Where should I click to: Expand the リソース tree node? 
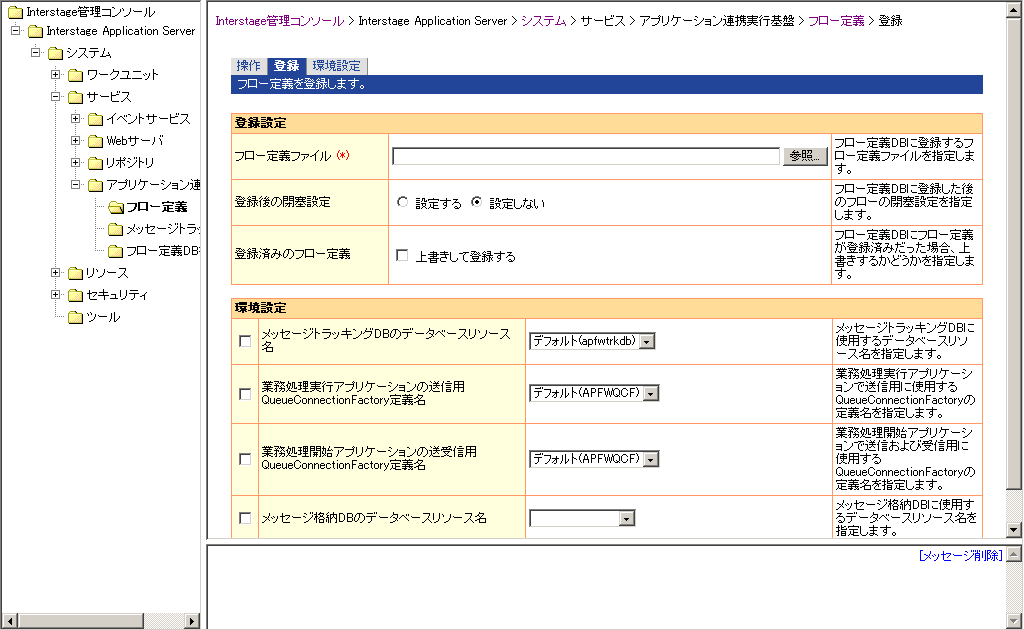click(x=56, y=273)
